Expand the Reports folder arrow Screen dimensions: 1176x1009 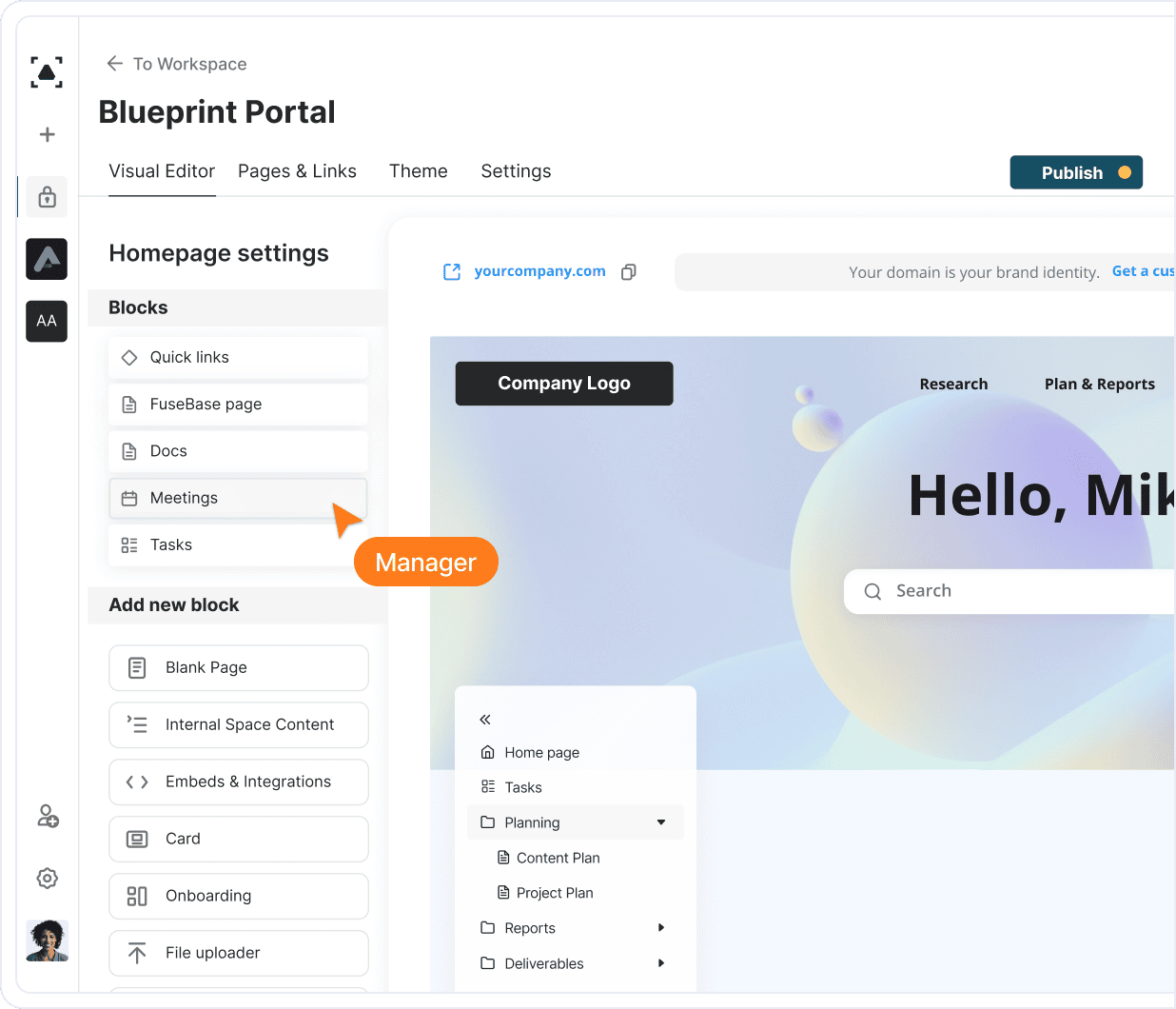tap(661, 928)
